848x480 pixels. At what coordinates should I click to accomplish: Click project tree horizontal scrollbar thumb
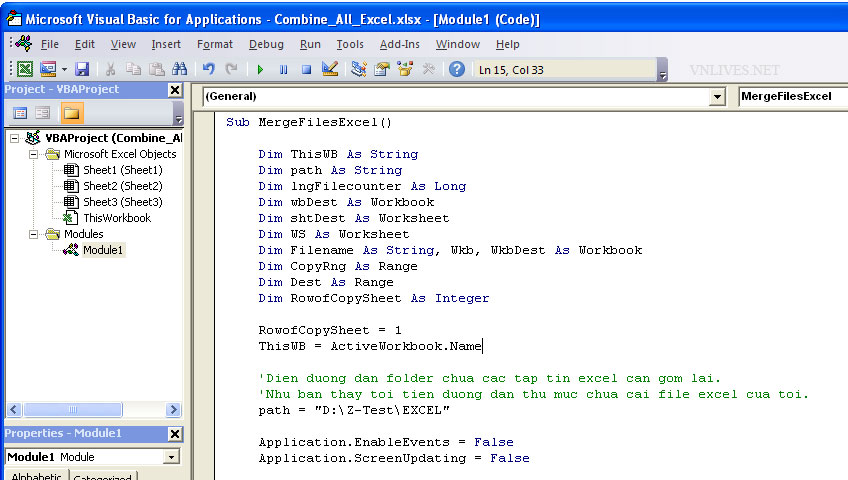click(x=73, y=410)
